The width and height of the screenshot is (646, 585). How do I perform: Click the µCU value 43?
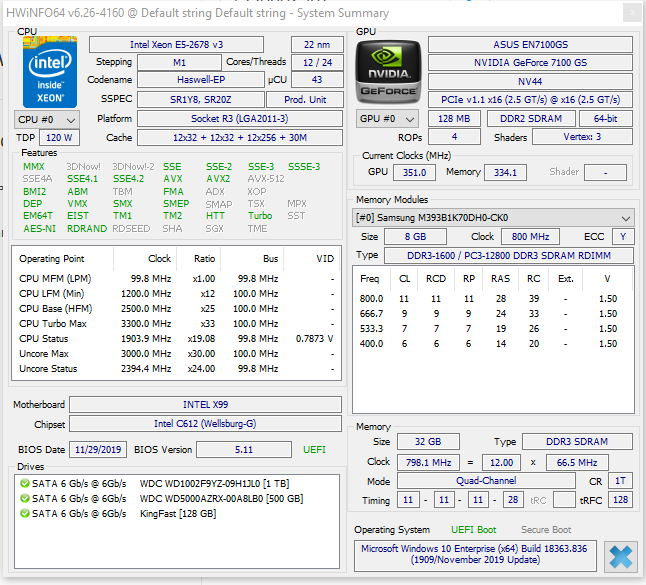pyautogui.click(x=317, y=80)
